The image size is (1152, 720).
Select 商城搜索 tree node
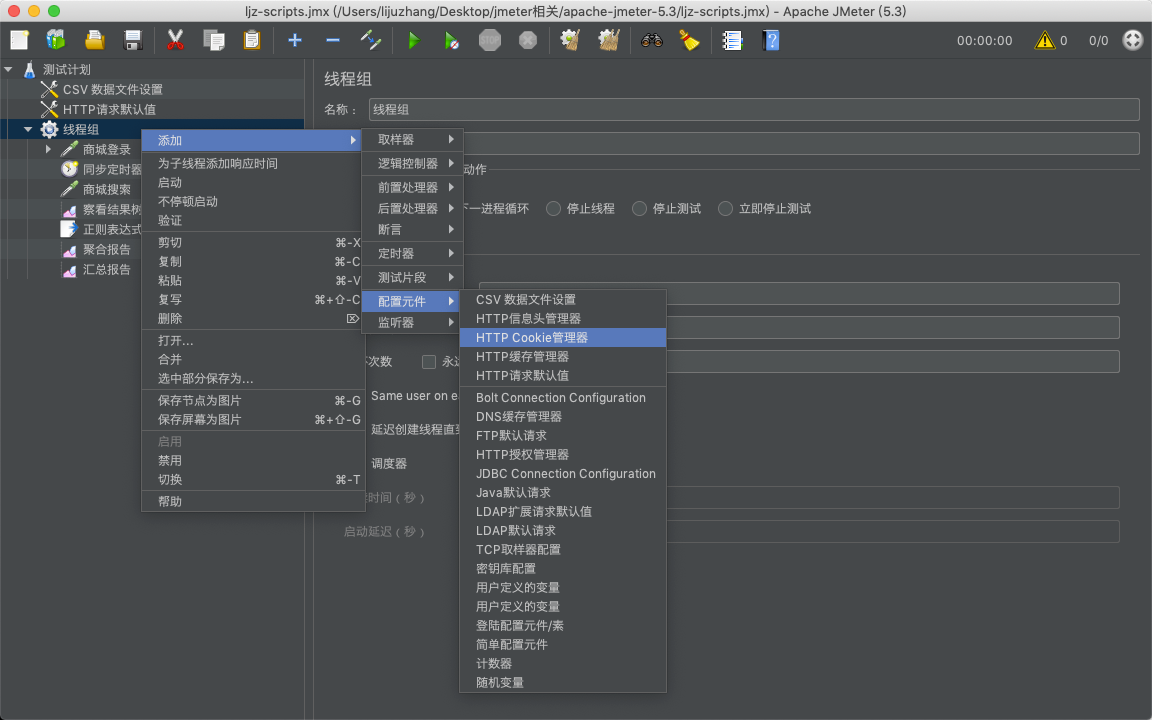[107, 189]
